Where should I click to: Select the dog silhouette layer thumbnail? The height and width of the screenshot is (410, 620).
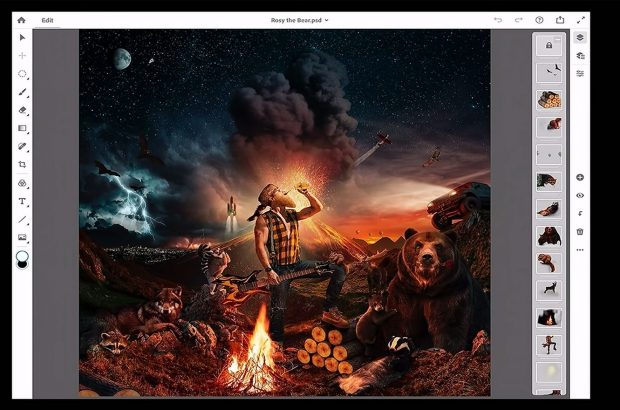click(549, 291)
